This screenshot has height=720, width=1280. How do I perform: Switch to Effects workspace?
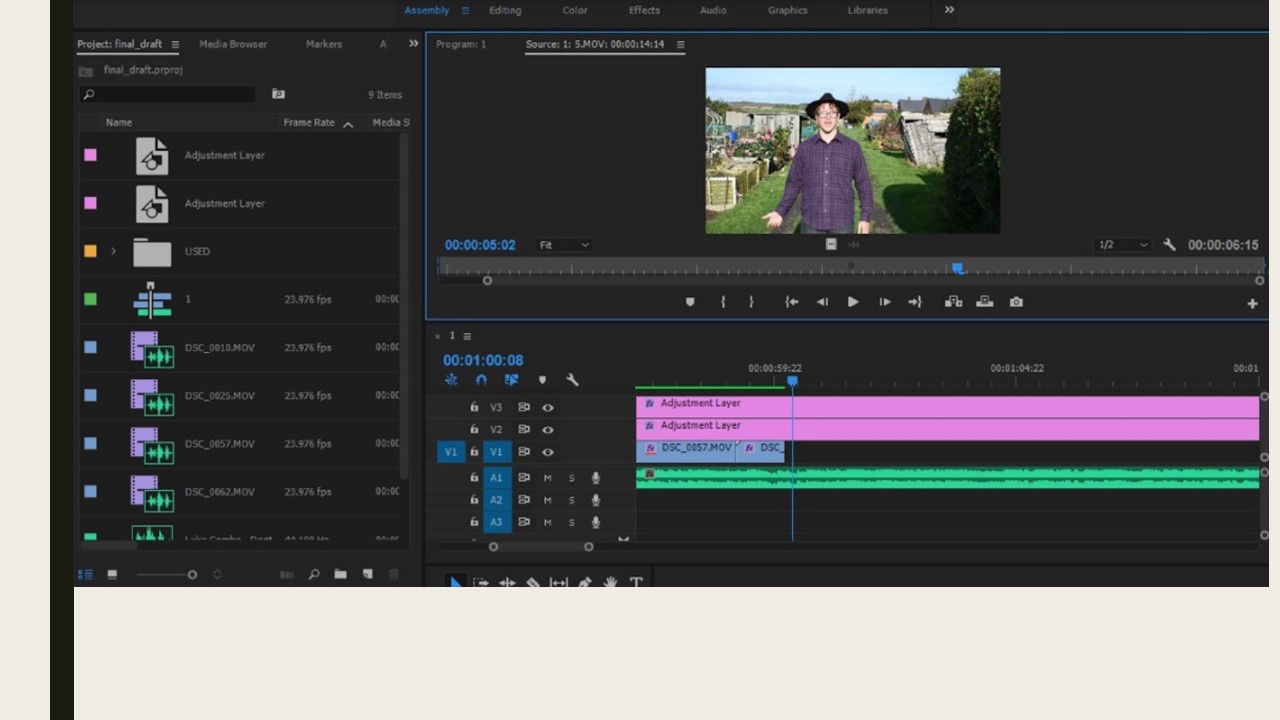(644, 10)
